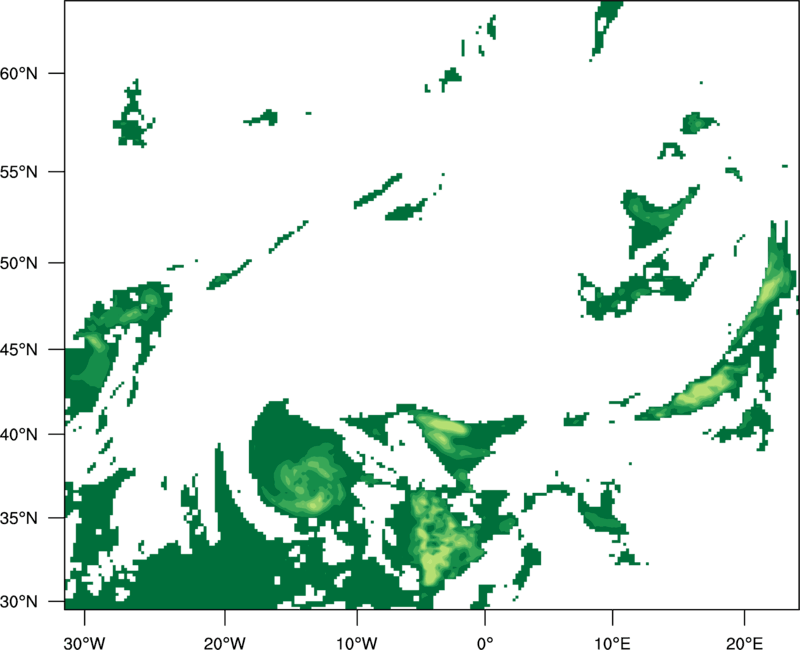This screenshot has height=650, width=800.
Task: Click the 20°W longitude label
Action: [224, 643]
